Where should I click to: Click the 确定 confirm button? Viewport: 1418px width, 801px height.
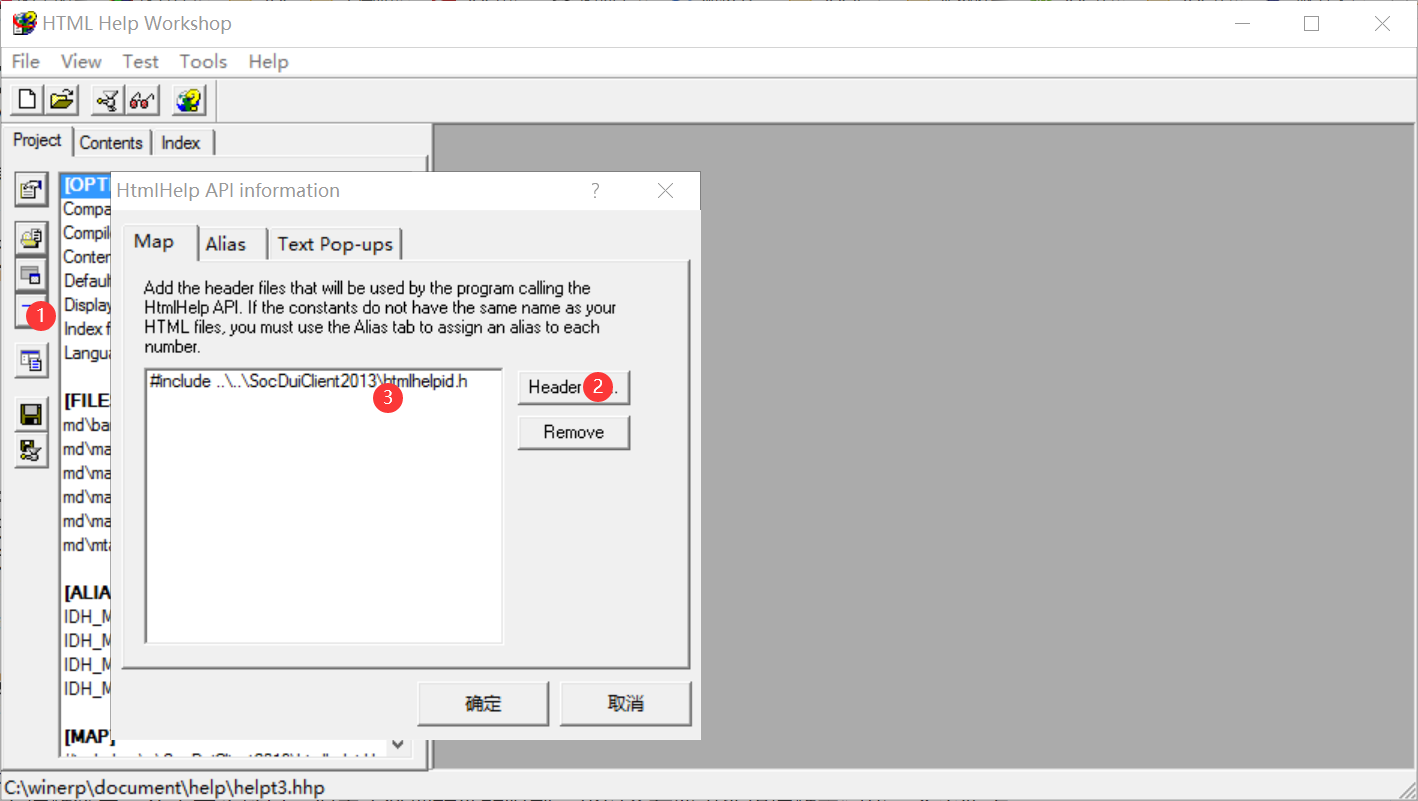pos(483,704)
